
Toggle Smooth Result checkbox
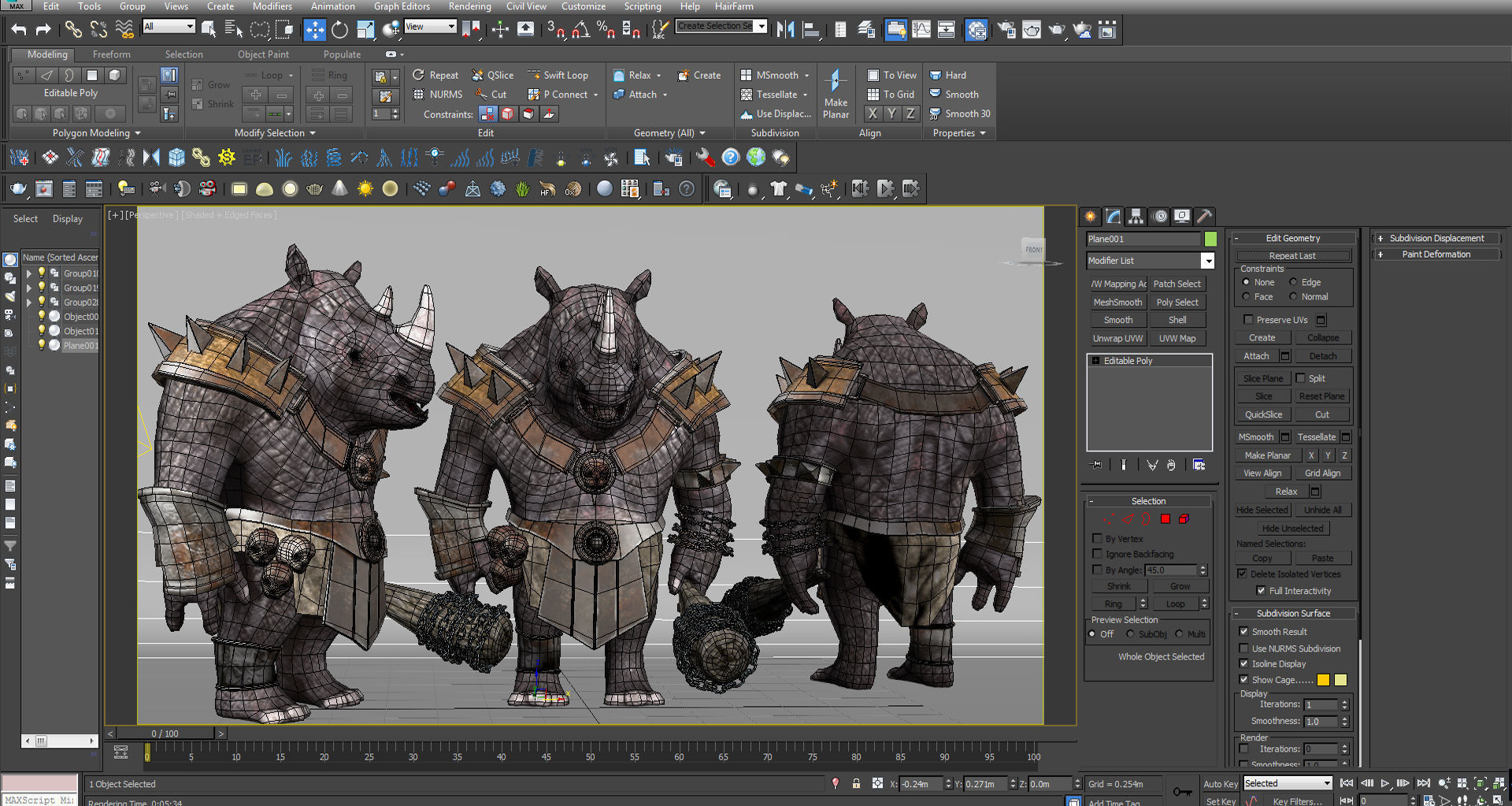pyautogui.click(x=1243, y=631)
